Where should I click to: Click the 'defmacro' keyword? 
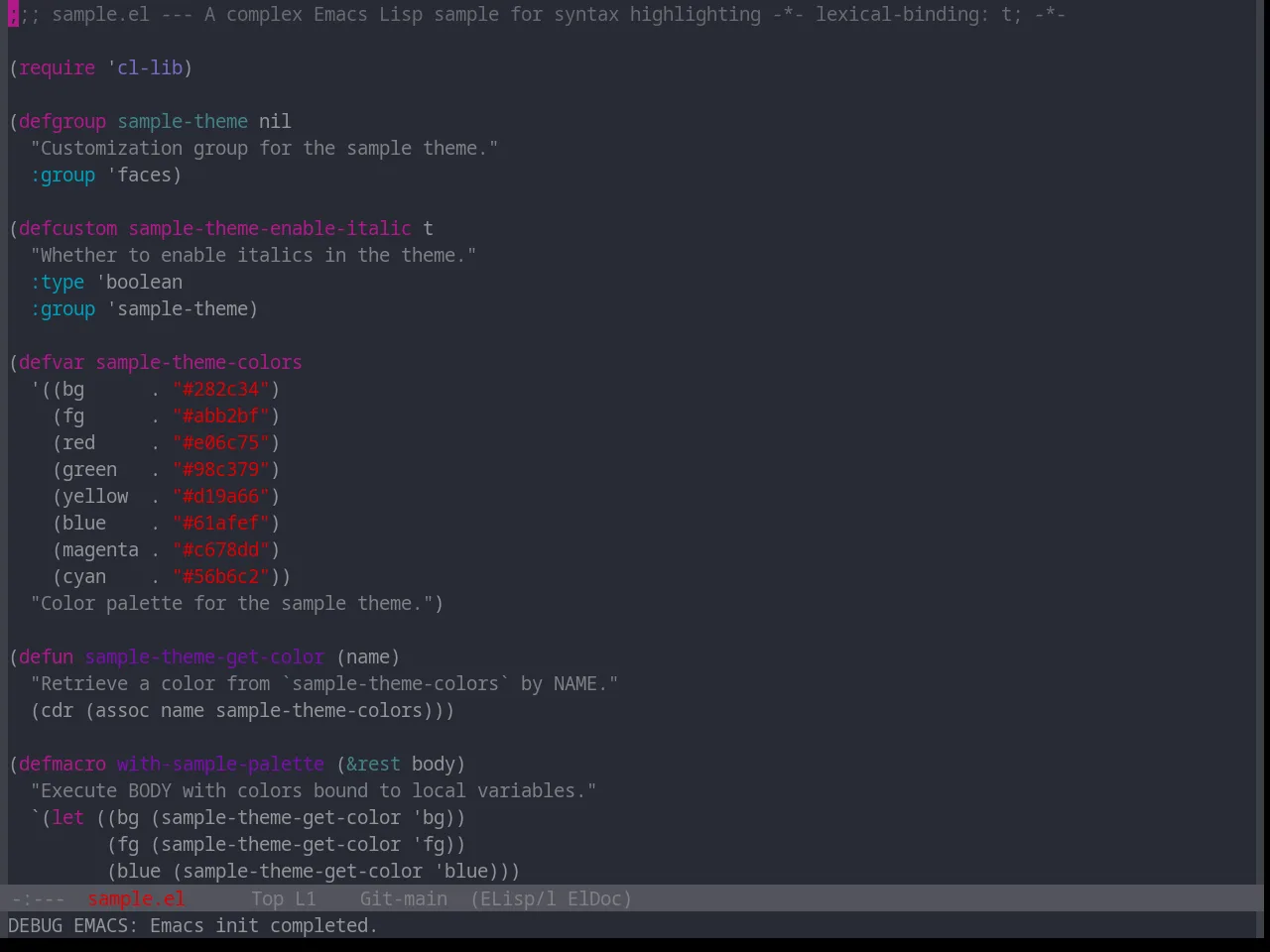(63, 764)
